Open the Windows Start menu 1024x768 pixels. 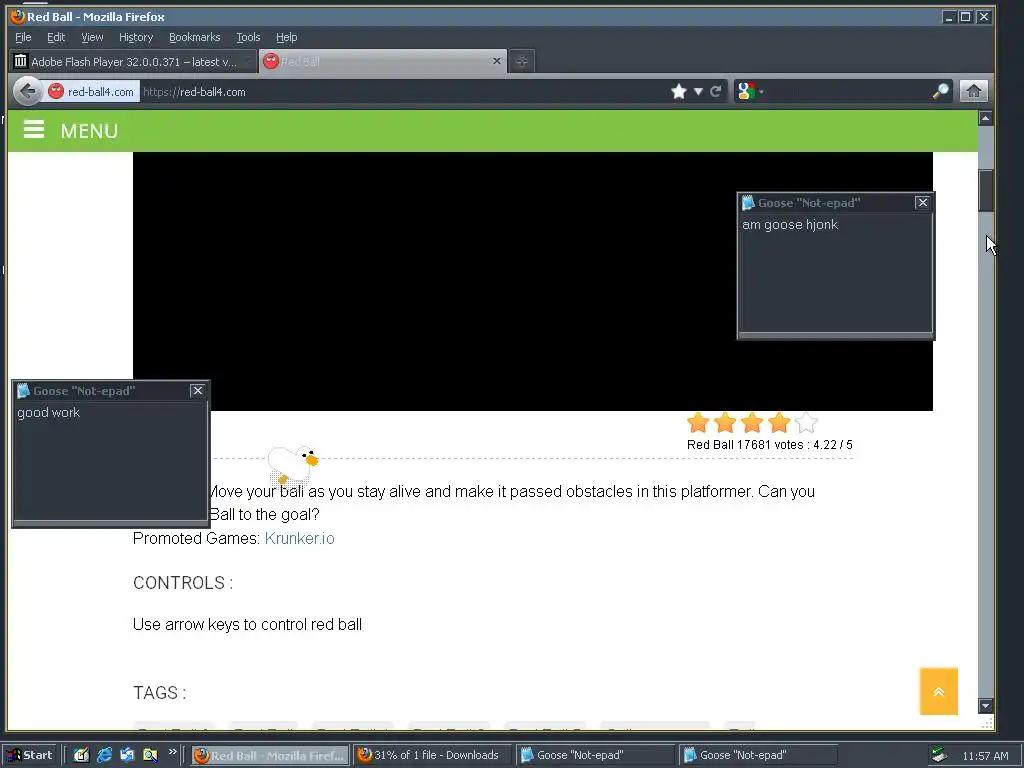(x=29, y=755)
